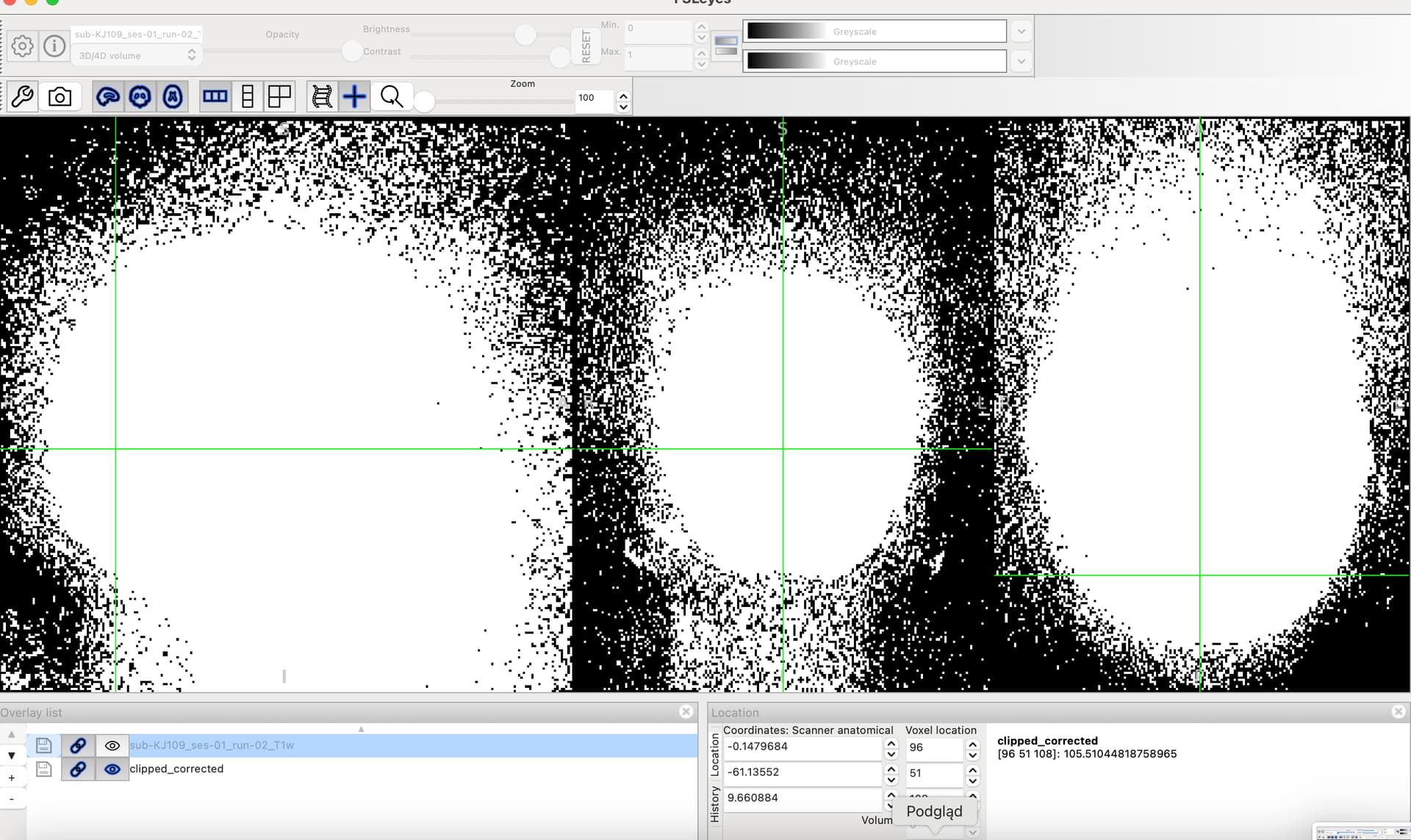This screenshot has width=1411, height=840.
Task: Toggle visibility of sub-KJ109 T1w overlay
Action: [x=112, y=745]
